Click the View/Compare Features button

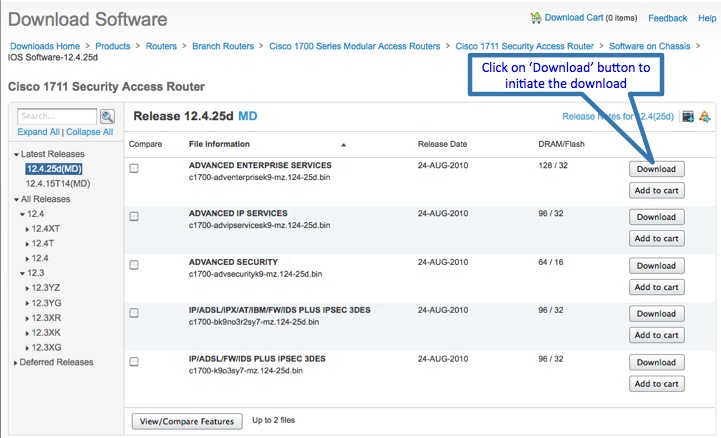[x=187, y=421]
